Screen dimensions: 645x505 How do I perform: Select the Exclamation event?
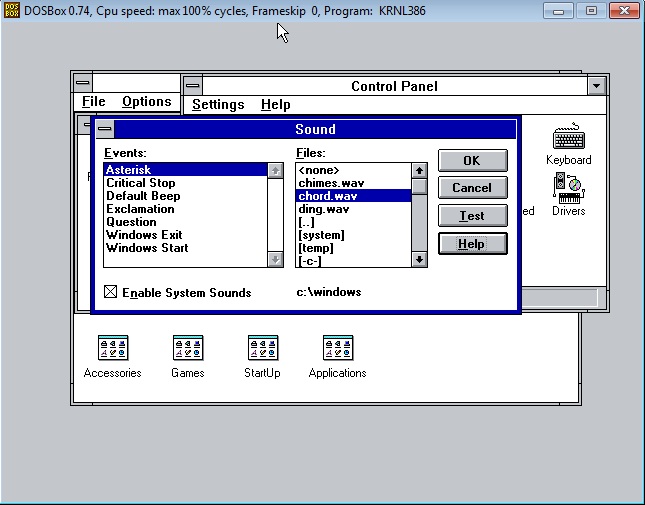(x=186, y=209)
